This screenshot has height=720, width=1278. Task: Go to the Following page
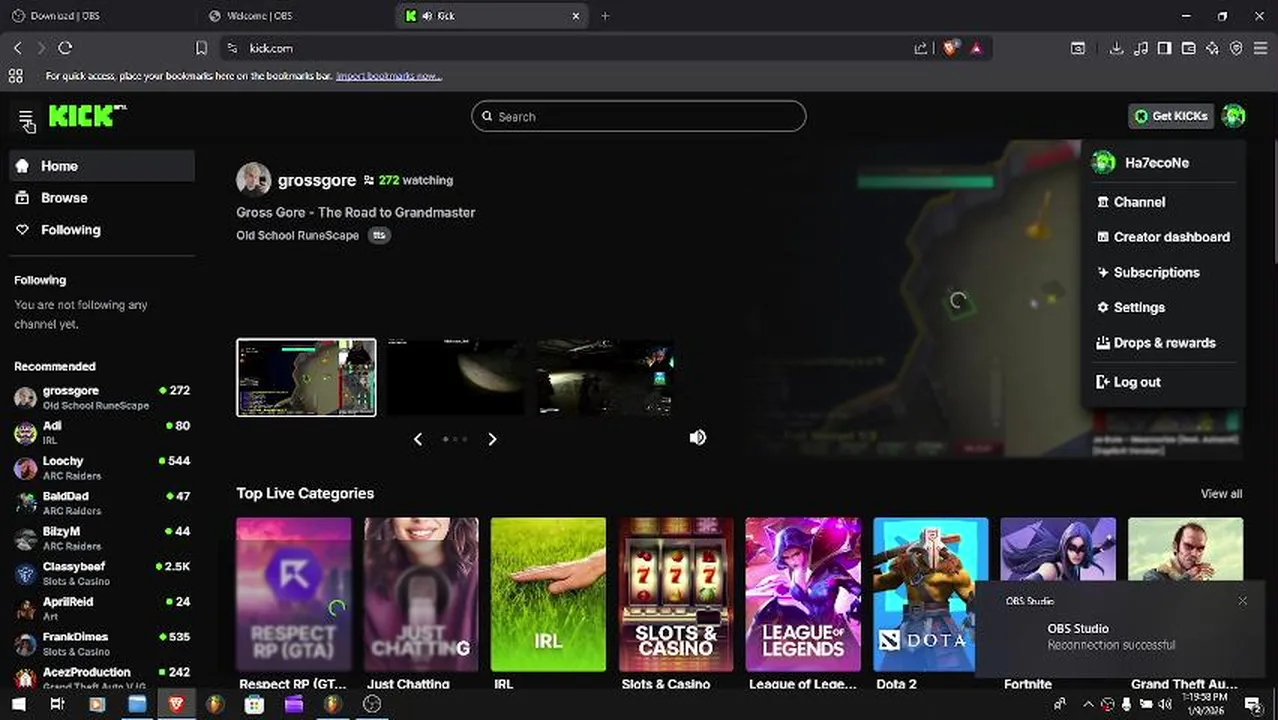(x=102, y=230)
